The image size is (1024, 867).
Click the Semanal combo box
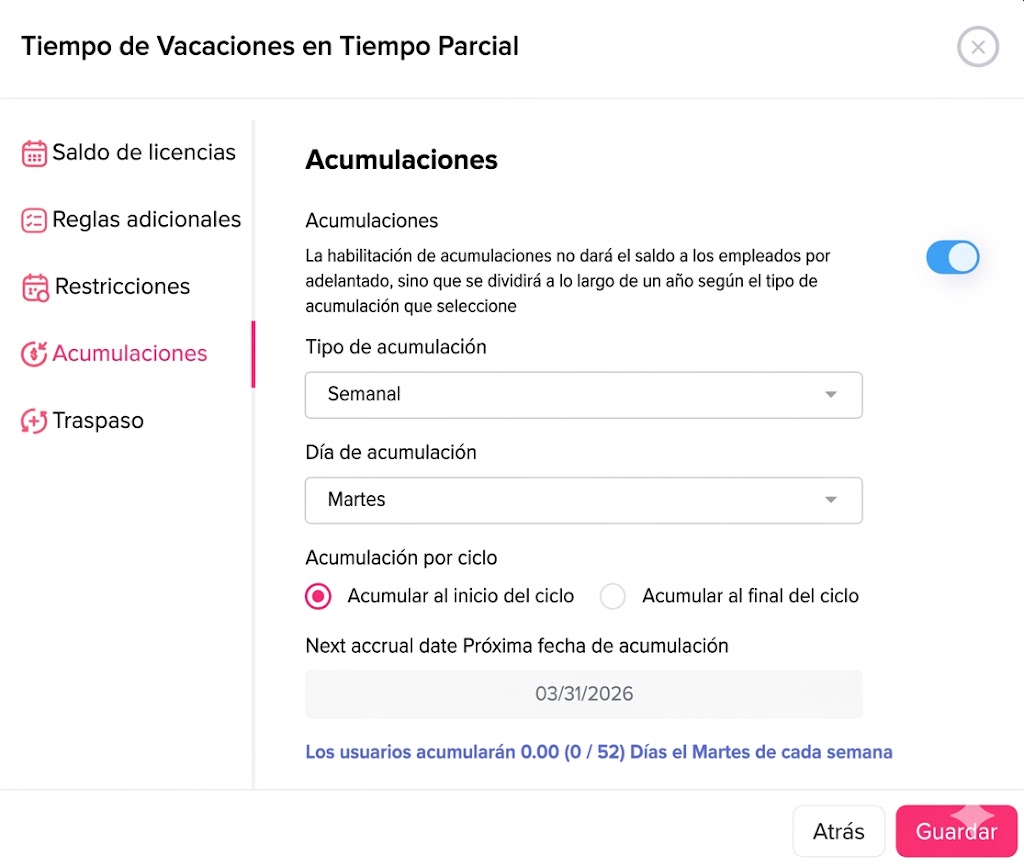[583, 395]
